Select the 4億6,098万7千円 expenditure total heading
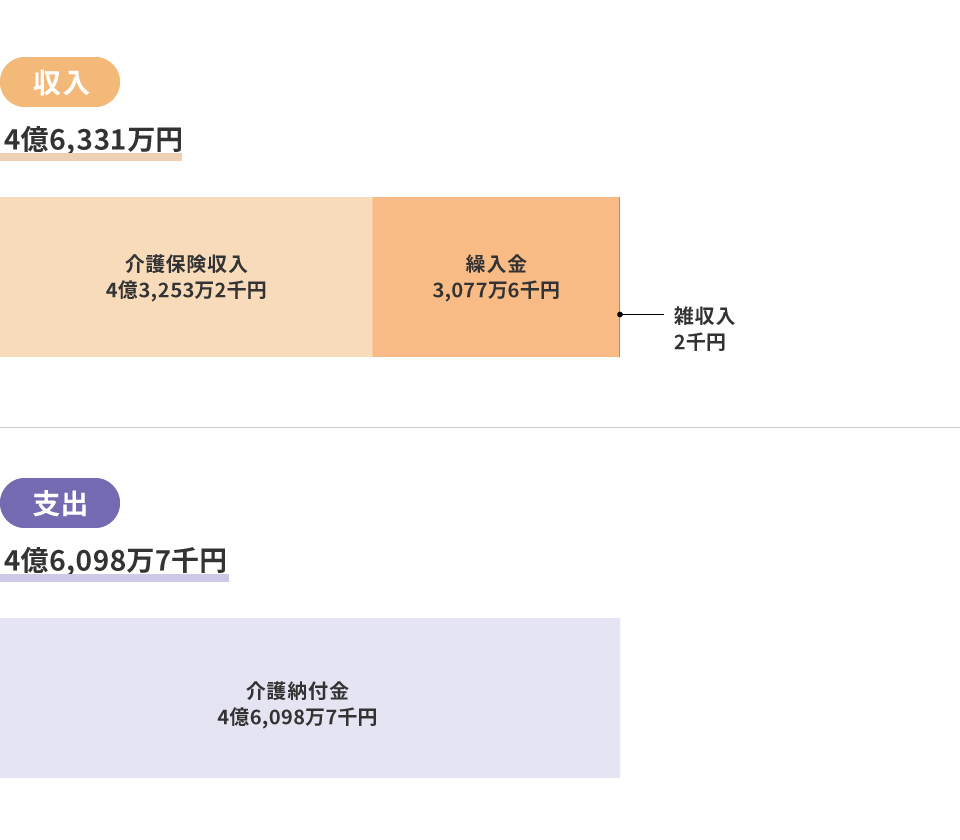 click(x=115, y=561)
